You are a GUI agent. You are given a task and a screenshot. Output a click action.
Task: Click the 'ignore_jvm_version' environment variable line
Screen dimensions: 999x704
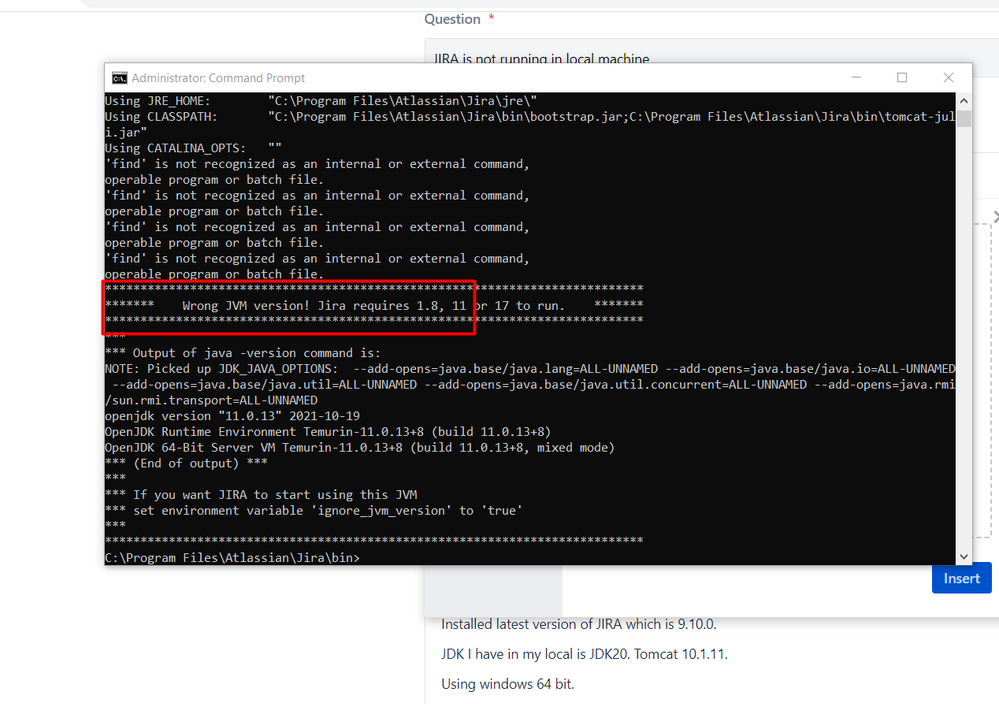313,510
